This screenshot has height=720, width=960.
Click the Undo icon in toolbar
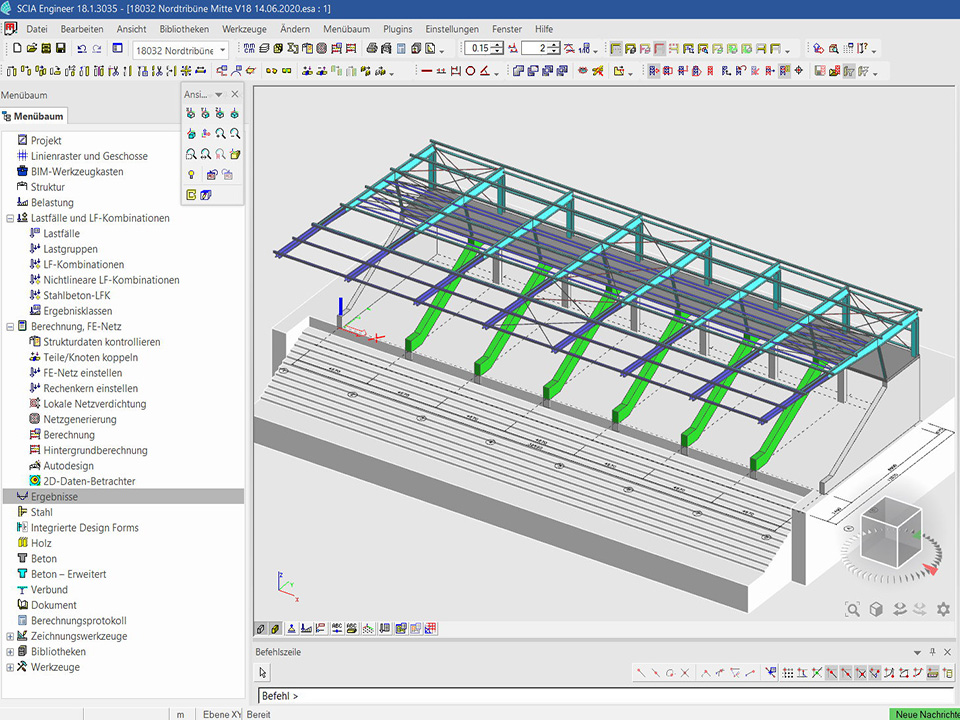(81, 48)
